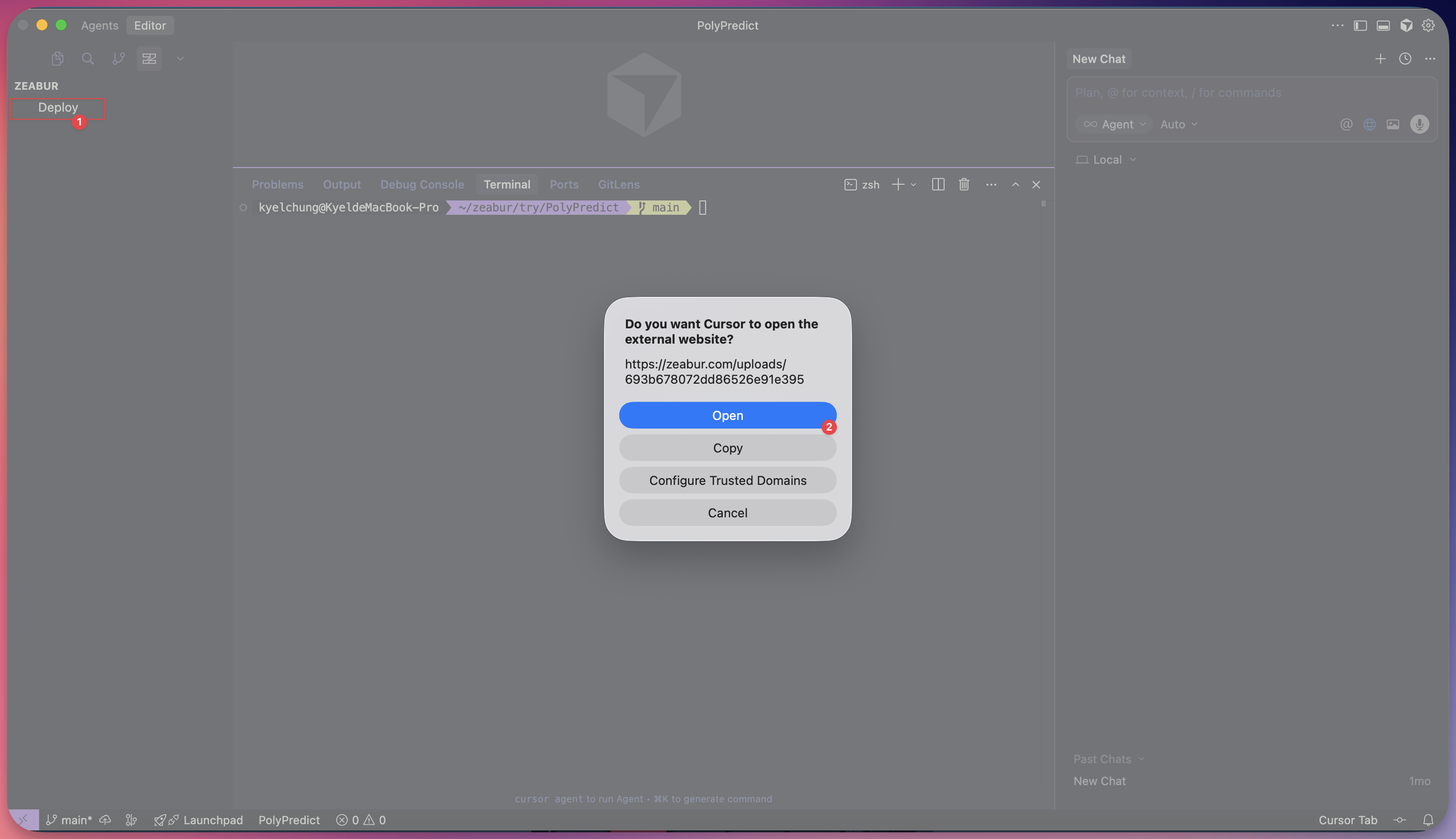The height and width of the screenshot is (839, 1456).
Task: Click the Open button in dialog
Action: pyautogui.click(x=728, y=415)
